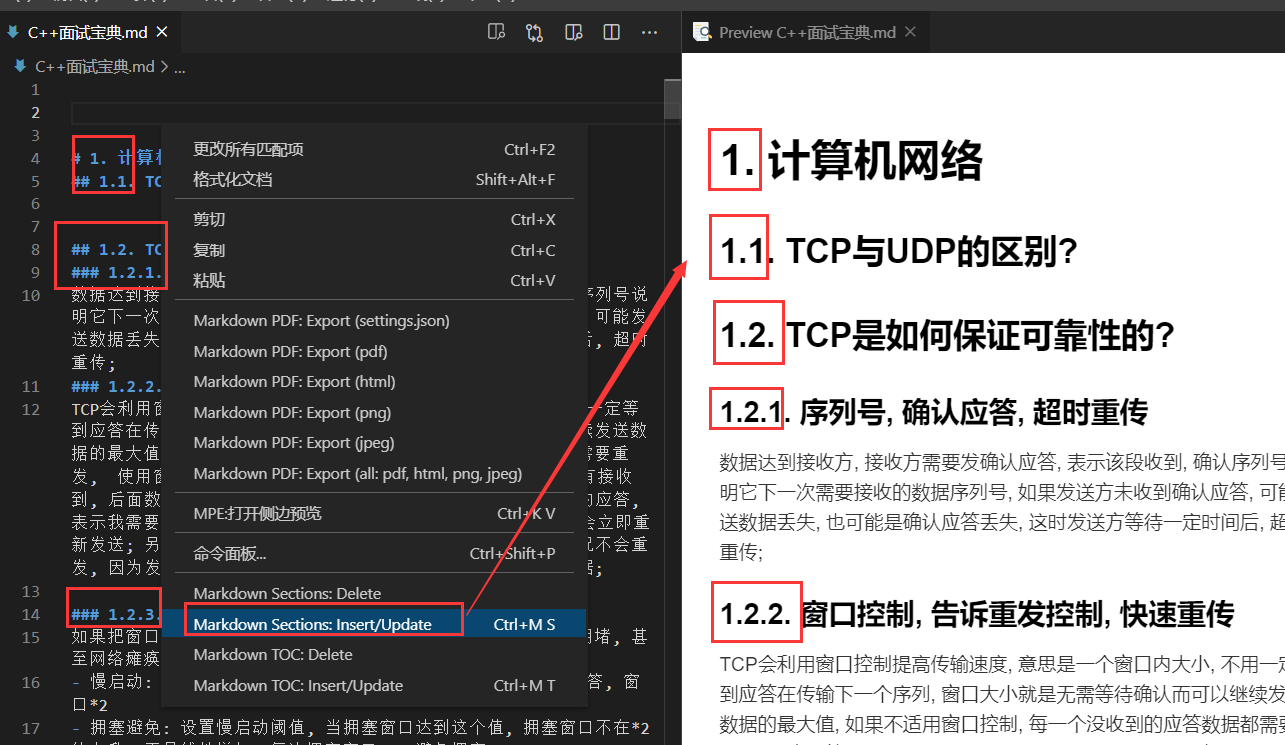This screenshot has width=1285, height=745.
Task: Choose 'Markdown PDF: Export (pdf)'
Action: 300,351
